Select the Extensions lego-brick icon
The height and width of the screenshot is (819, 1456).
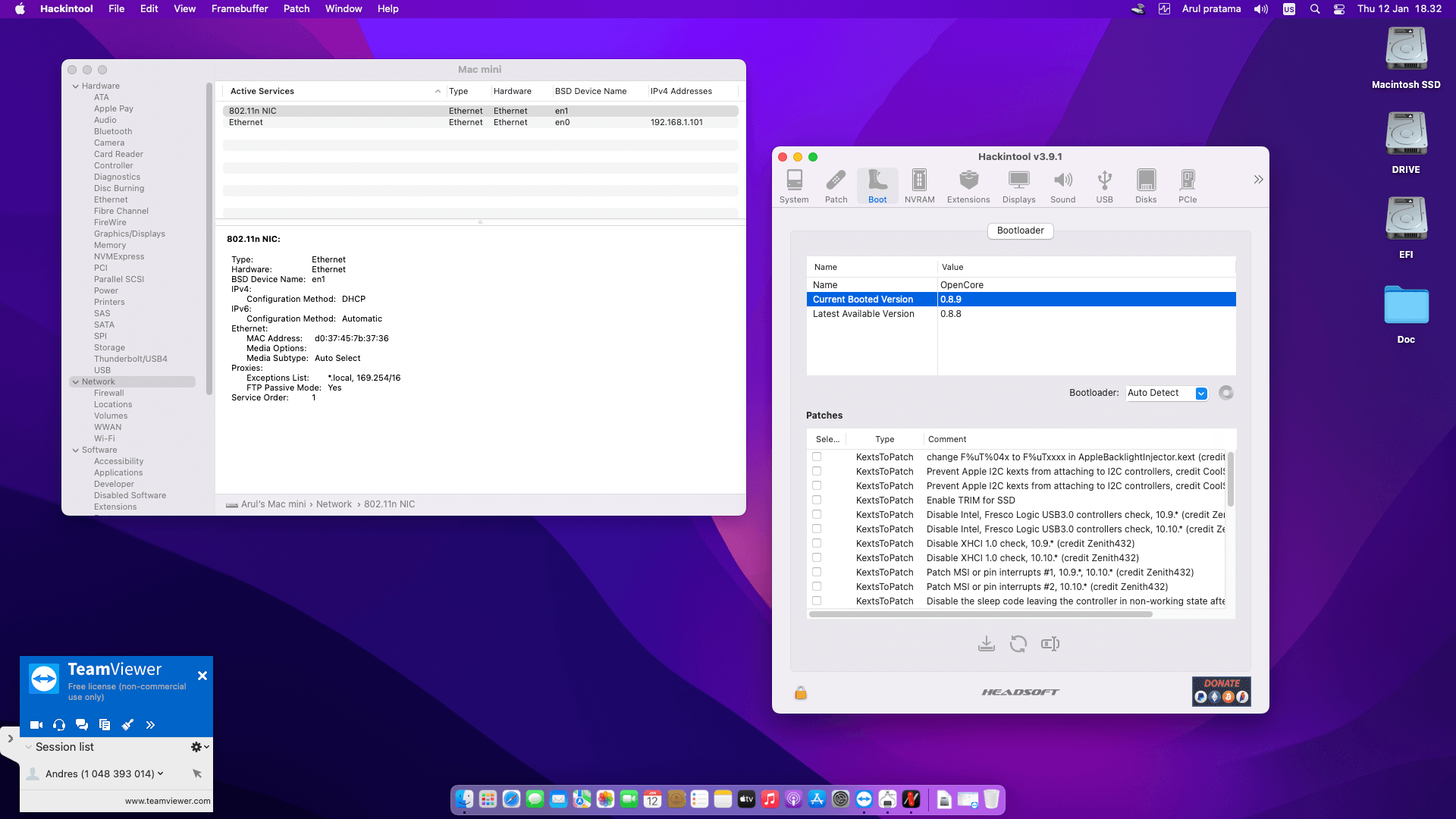(968, 184)
